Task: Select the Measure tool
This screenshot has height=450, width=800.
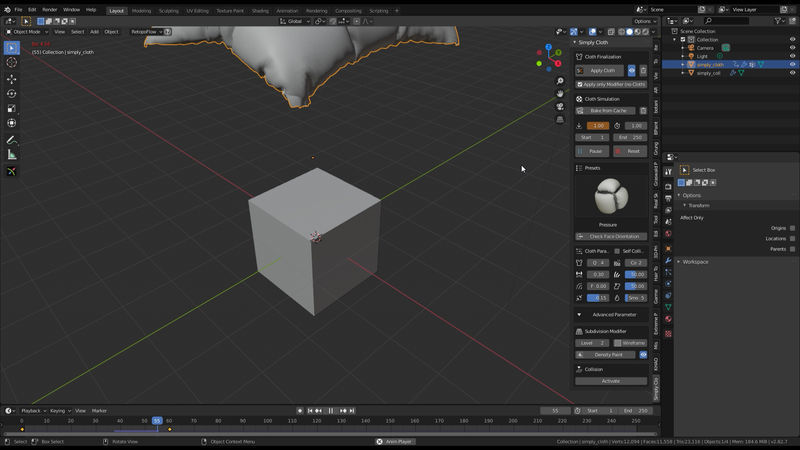Action: pos(12,155)
